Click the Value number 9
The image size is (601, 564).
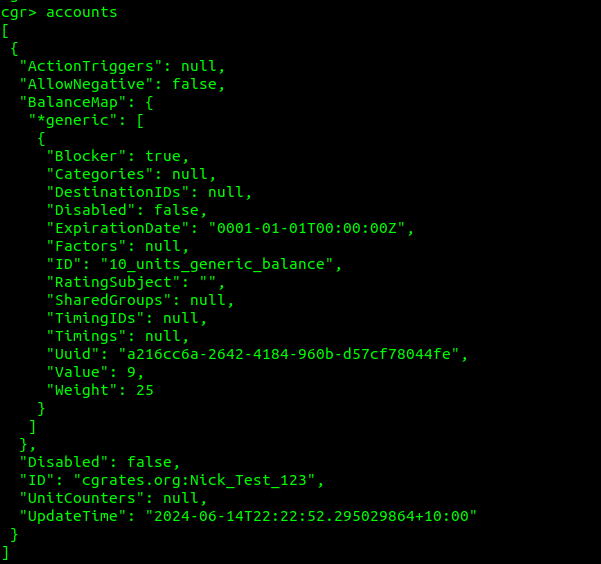131,372
